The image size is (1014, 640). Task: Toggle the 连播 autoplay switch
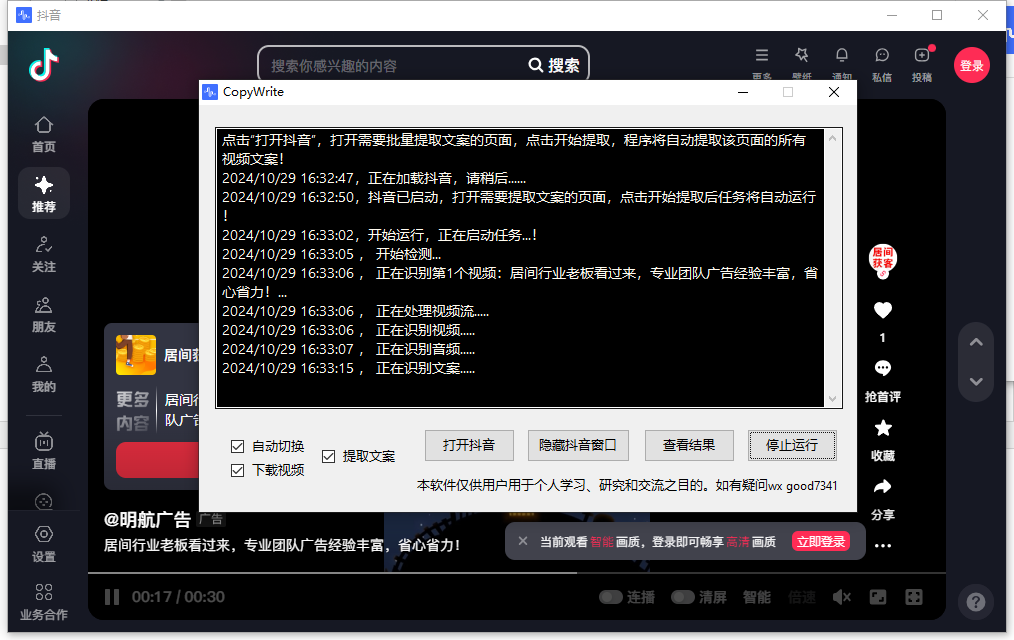610,597
